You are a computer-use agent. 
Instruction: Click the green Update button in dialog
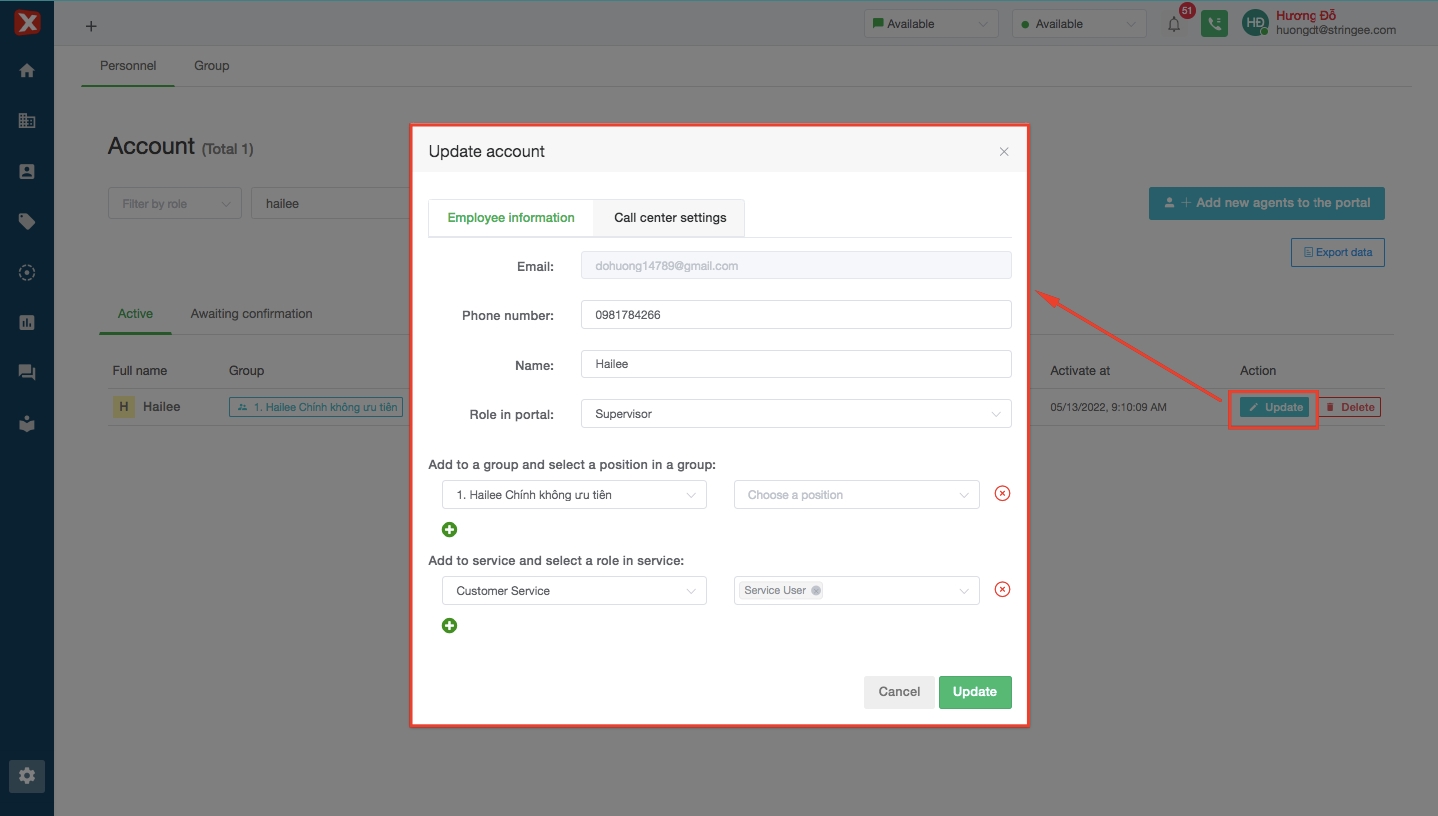click(974, 692)
